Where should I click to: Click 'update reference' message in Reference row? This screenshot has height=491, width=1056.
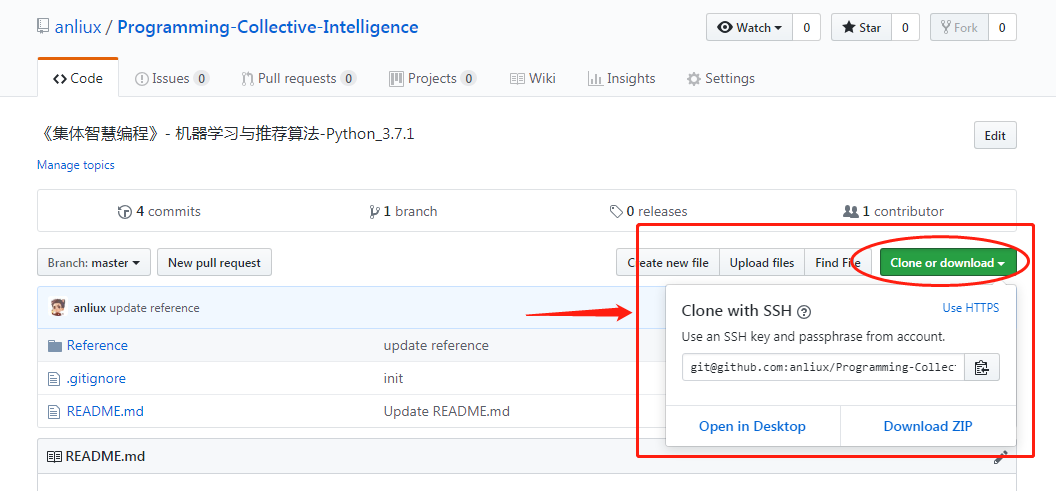436,346
